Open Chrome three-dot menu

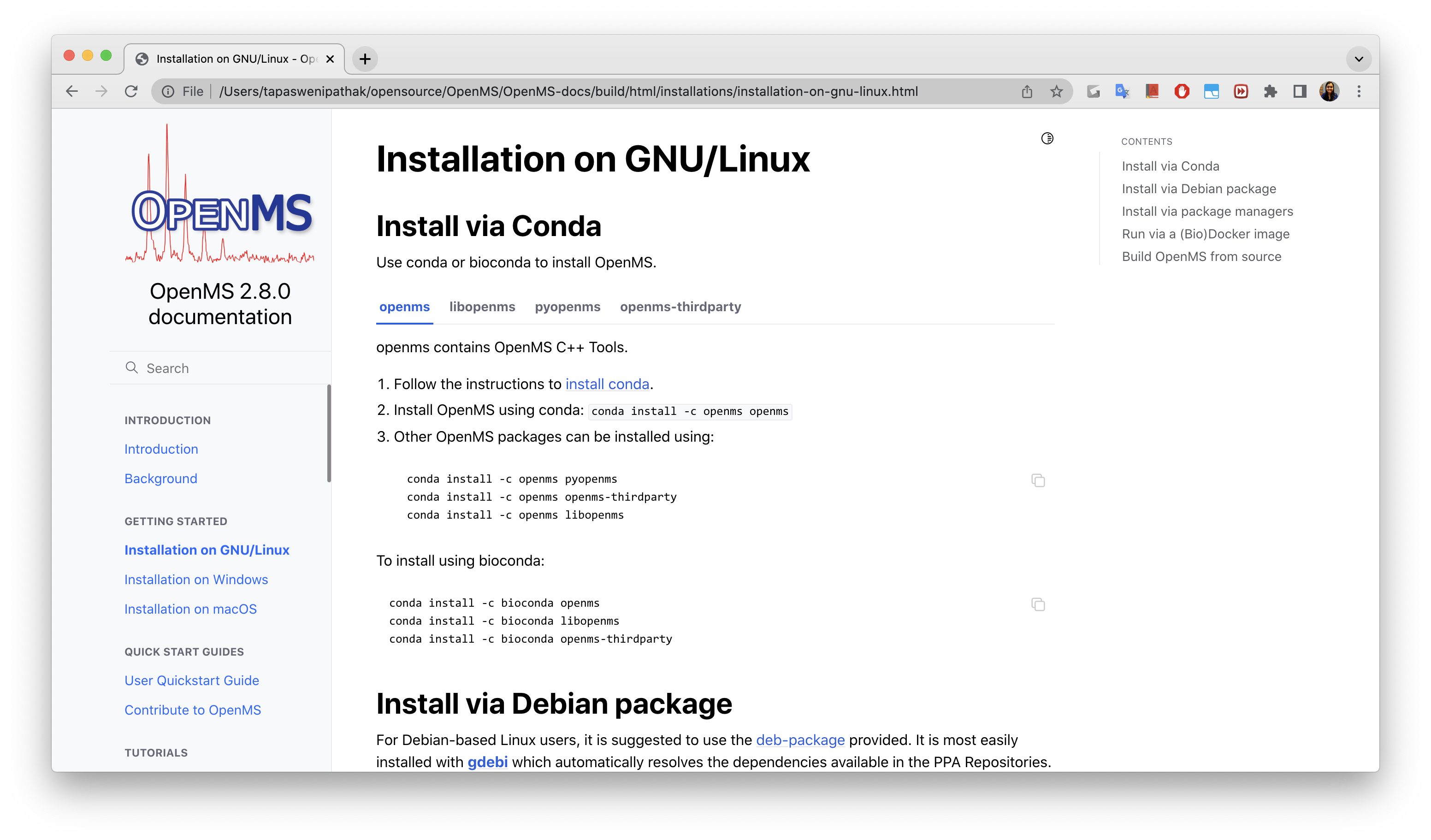coord(1359,91)
